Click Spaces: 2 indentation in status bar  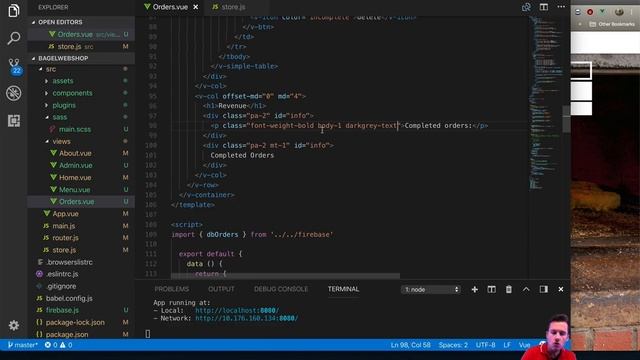coord(453,345)
